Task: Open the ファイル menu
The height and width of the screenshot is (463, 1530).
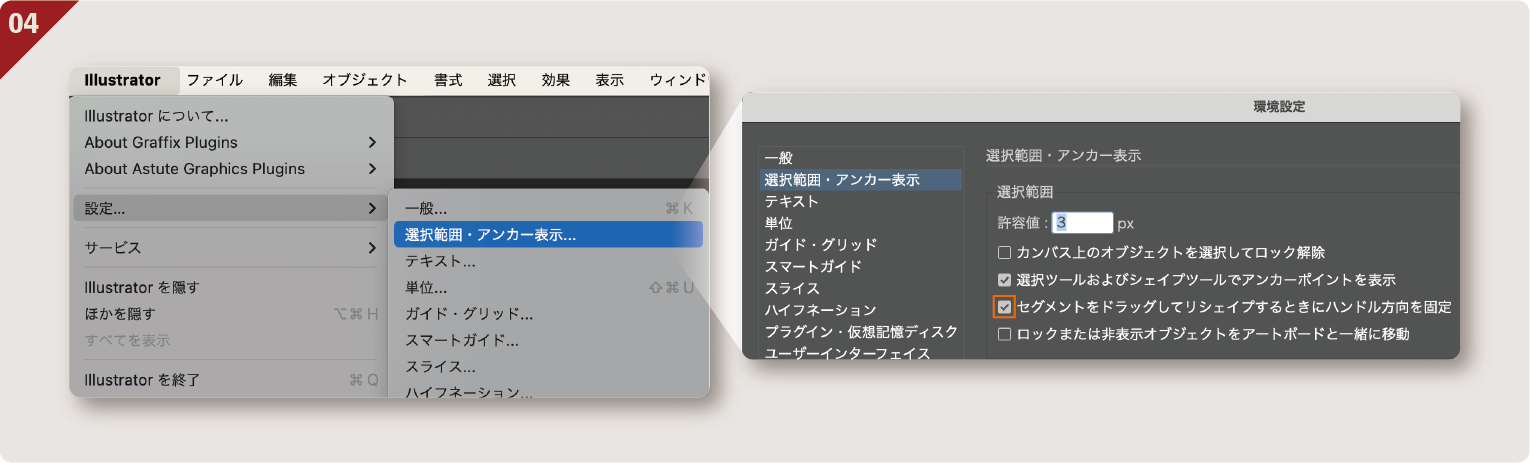Action: point(214,81)
